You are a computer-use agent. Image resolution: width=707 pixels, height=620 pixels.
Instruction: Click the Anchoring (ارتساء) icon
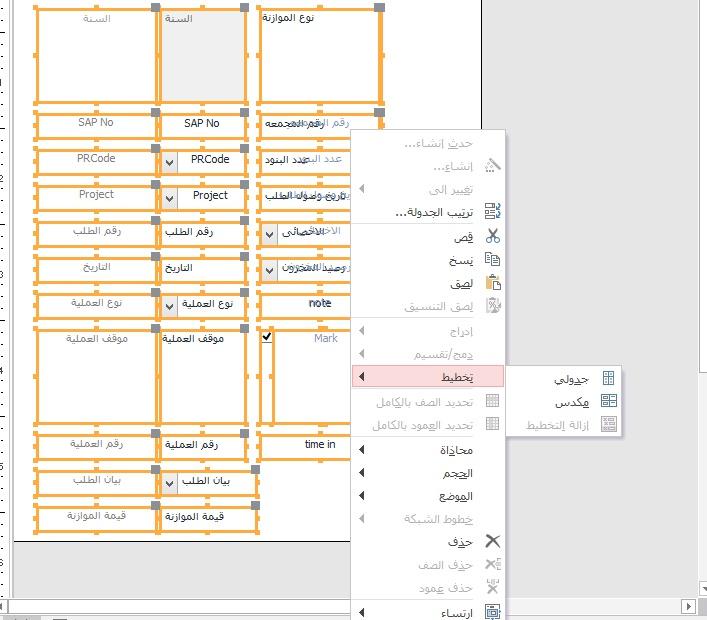pos(493,612)
